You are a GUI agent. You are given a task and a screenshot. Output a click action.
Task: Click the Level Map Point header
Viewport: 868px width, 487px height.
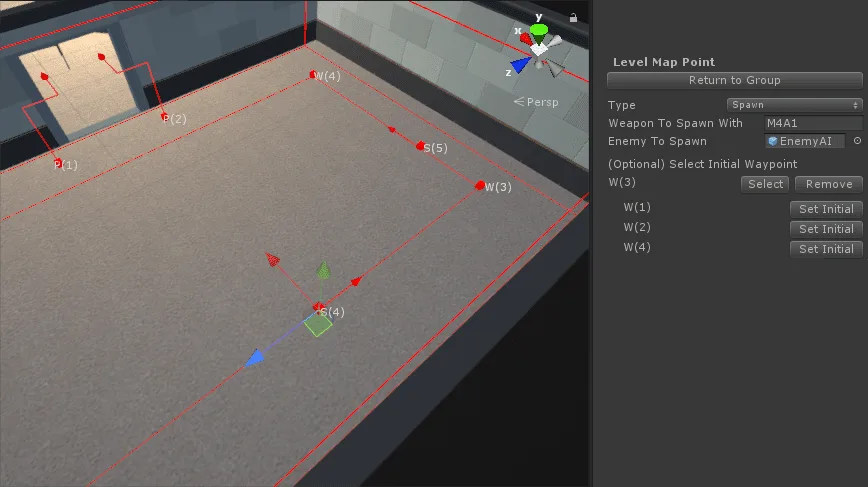[x=664, y=62]
